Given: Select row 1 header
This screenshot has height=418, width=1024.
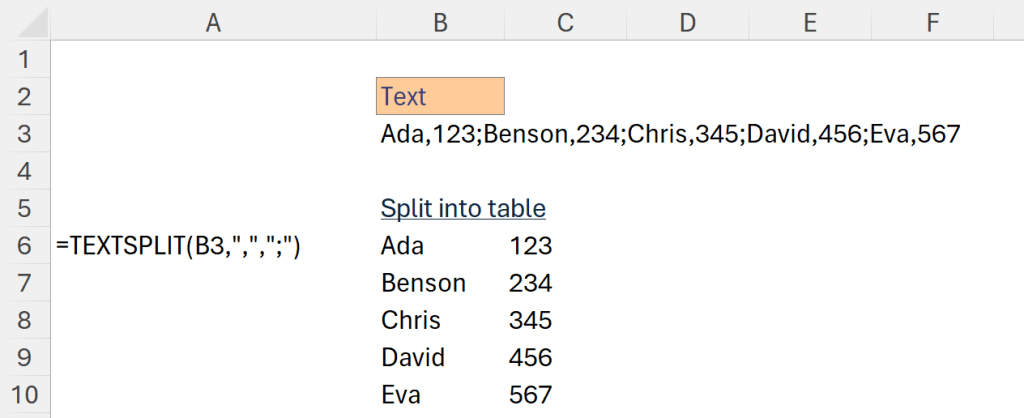Looking at the screenshot, I should [x=25, y=60].
